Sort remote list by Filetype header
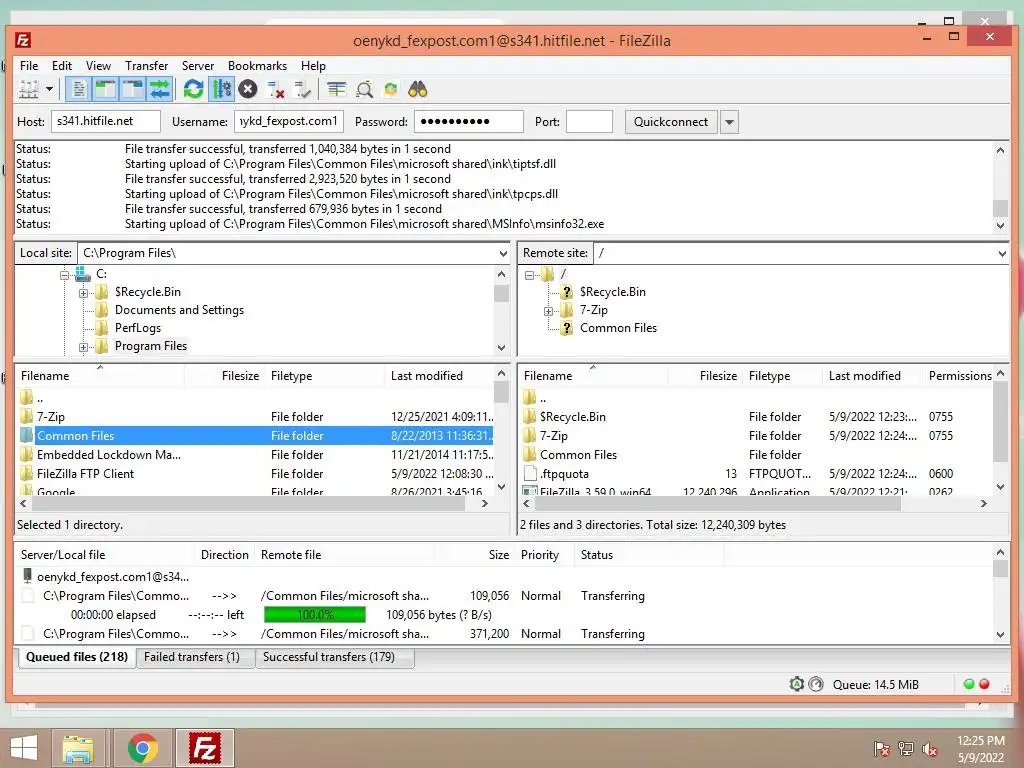The image size is (1024, 768). (x=783, y=376)
